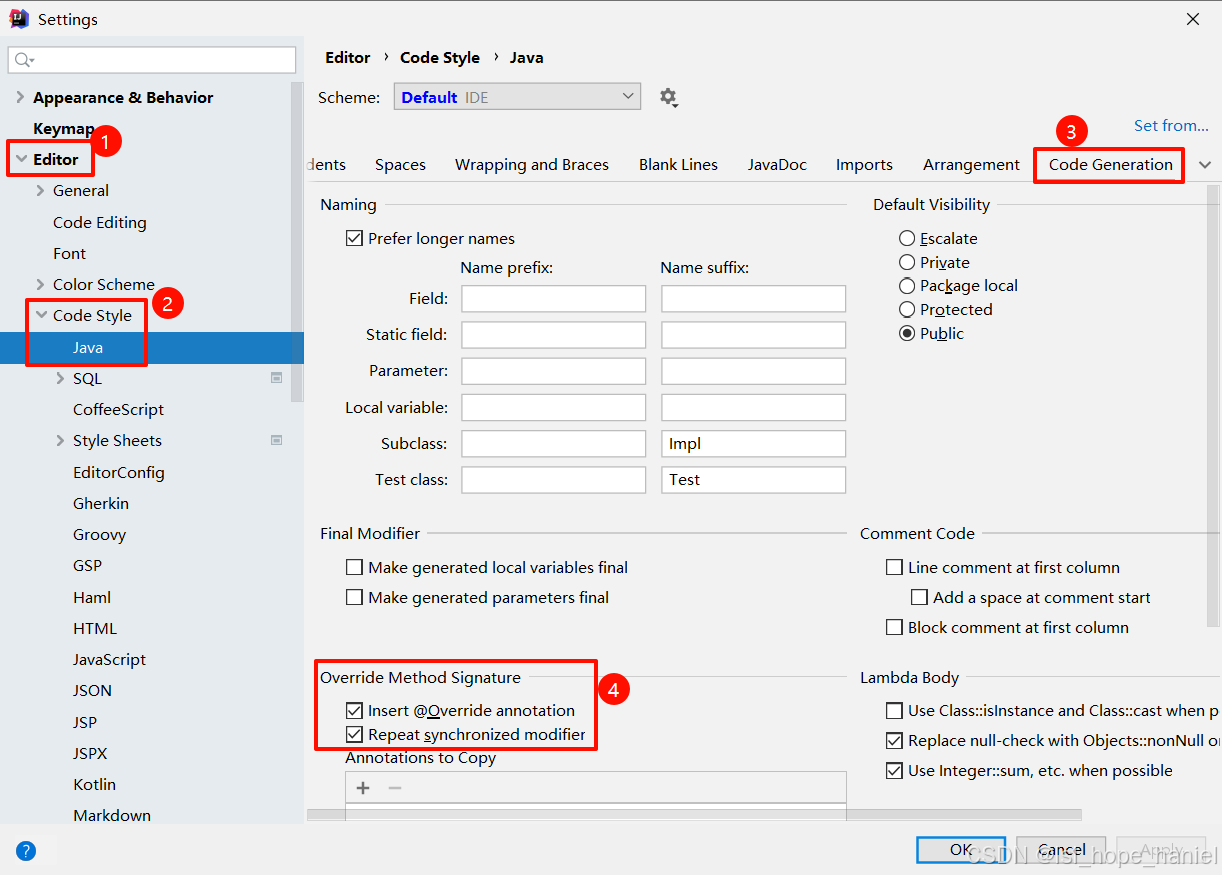Click the settings tree vertical scrollbar
Viewport: 1222px width, 875px height.
(297, 240)
